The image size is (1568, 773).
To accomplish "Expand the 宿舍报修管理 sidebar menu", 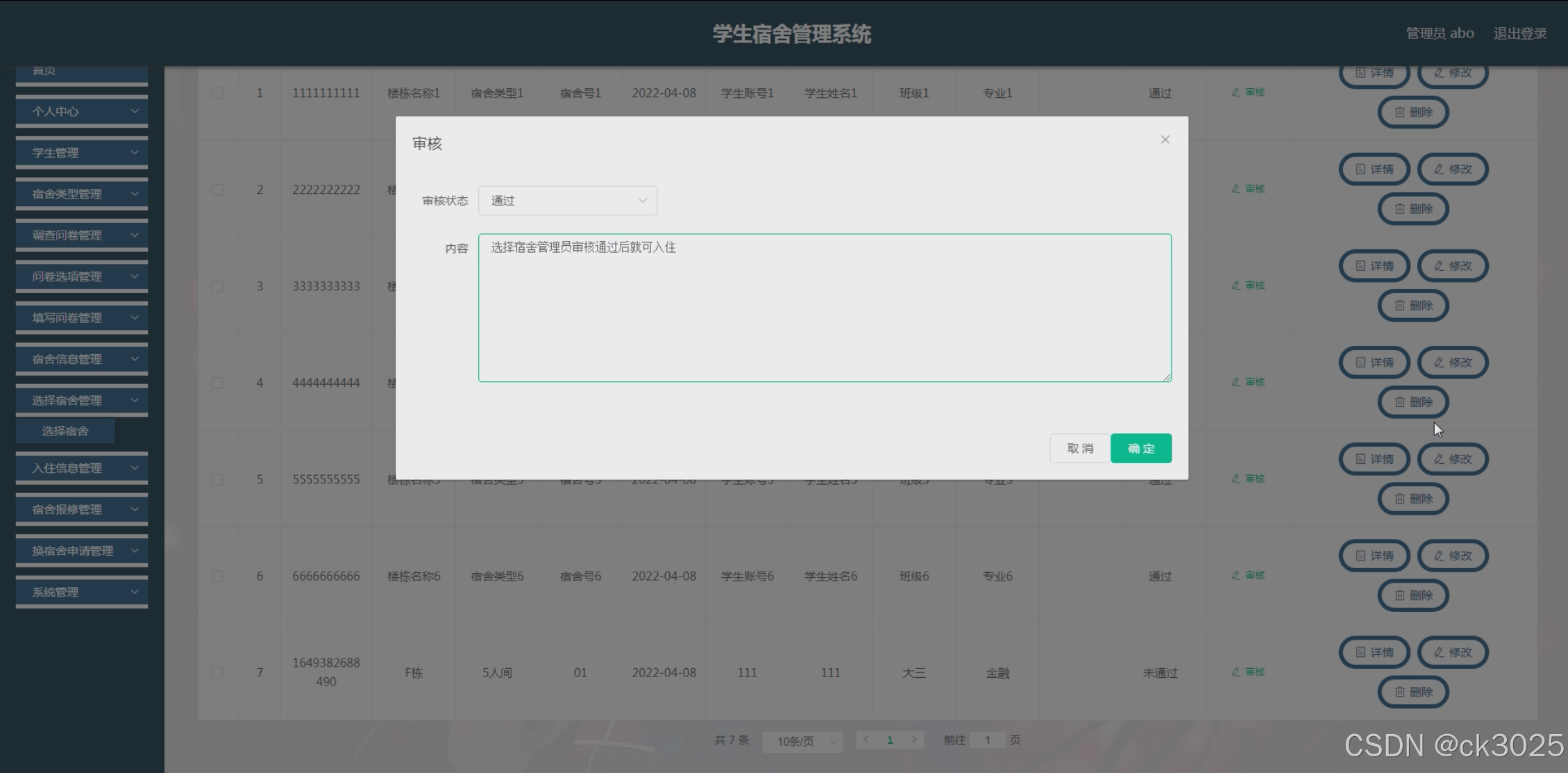I will tap(82, 510).
